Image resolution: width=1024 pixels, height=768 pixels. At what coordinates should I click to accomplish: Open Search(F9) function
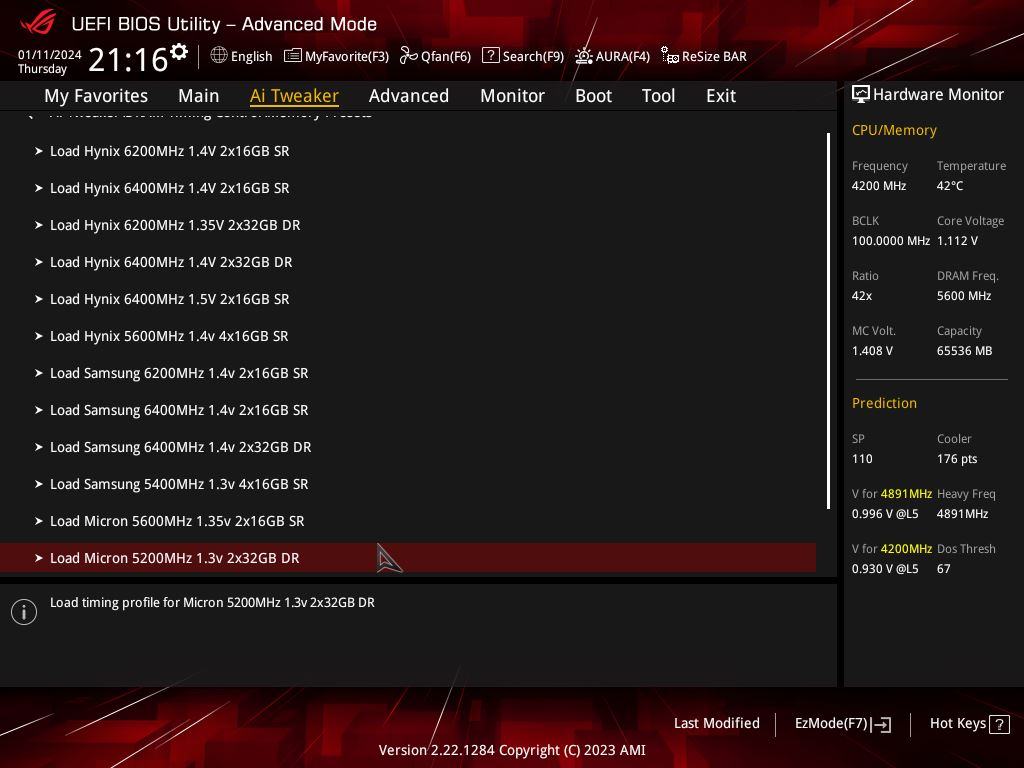533,56
